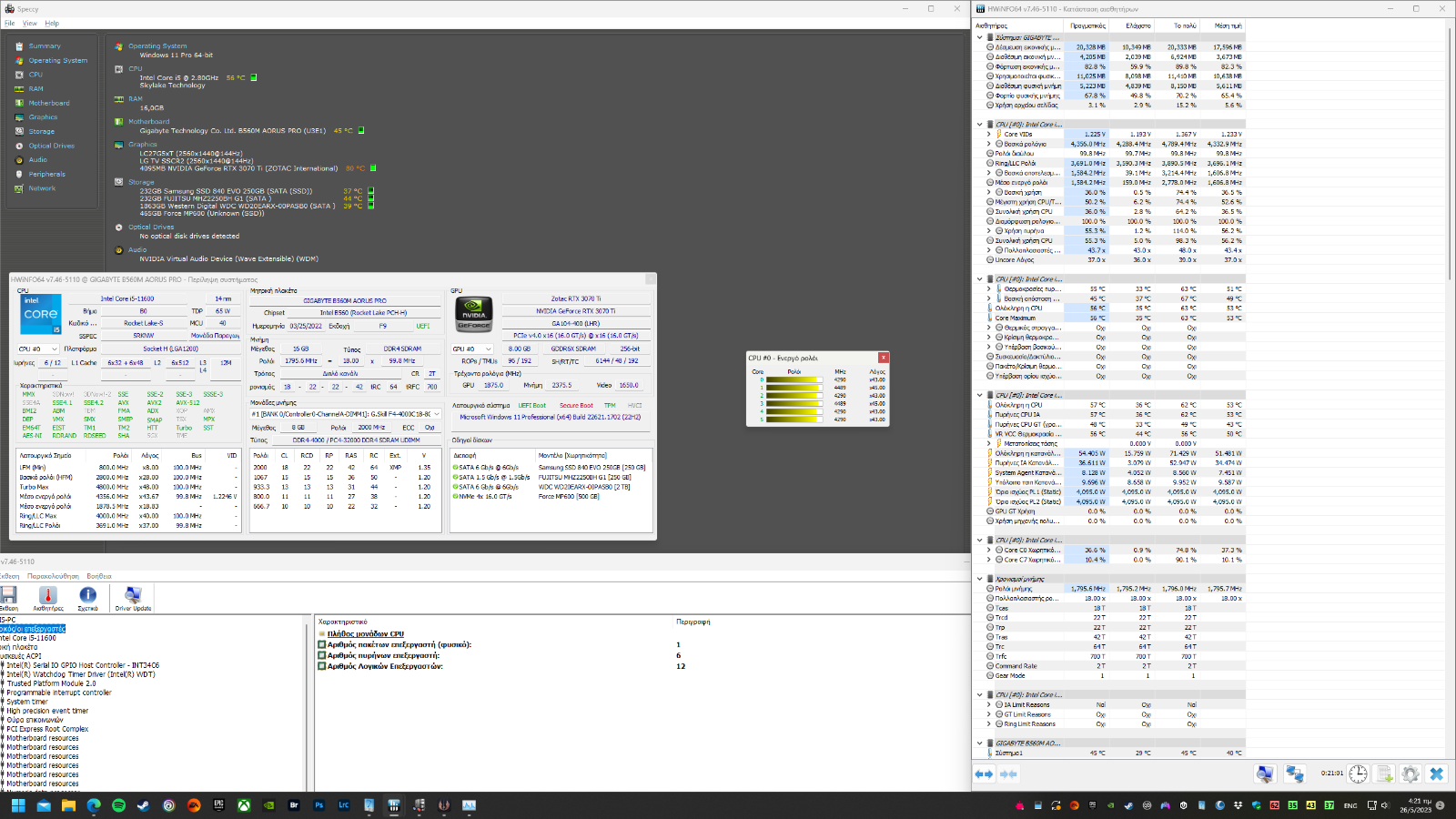The height and width of the screenshot is (819, 1456).
Task: Click the Graphics heading in Speccy summary
Action: tap(142, 144)
